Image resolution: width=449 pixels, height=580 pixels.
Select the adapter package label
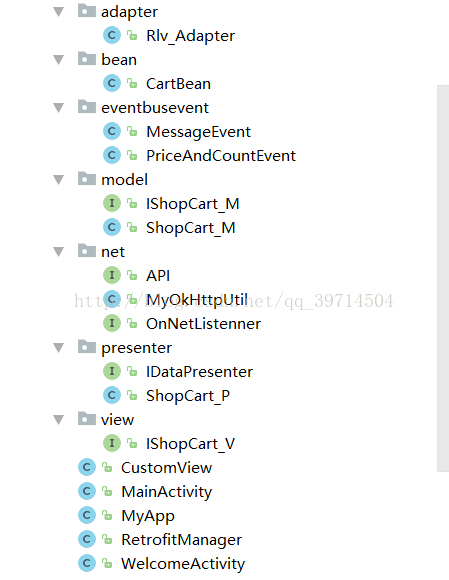pyautogui.click(x=129, y=12)
